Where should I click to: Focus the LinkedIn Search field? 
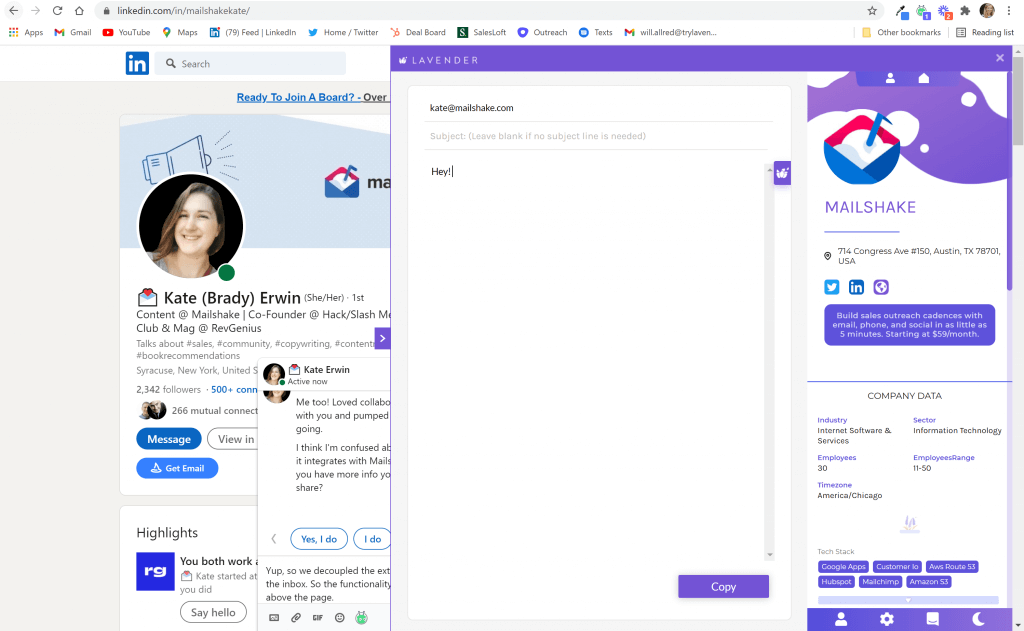[250, 63]
